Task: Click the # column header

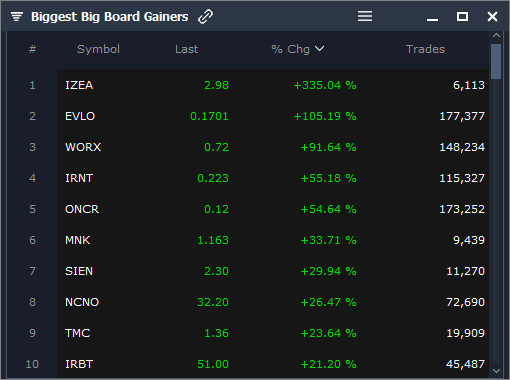Action: click(x=32, y=49)
